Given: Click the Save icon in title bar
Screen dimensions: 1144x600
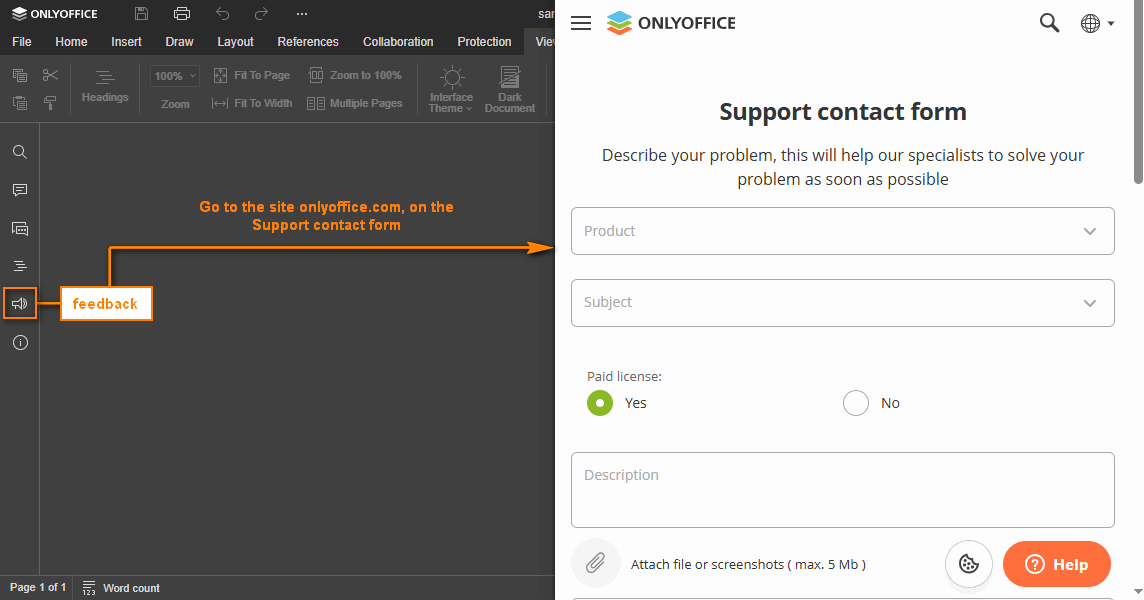Looking at the screenshot, I should (x=142, y=14).
